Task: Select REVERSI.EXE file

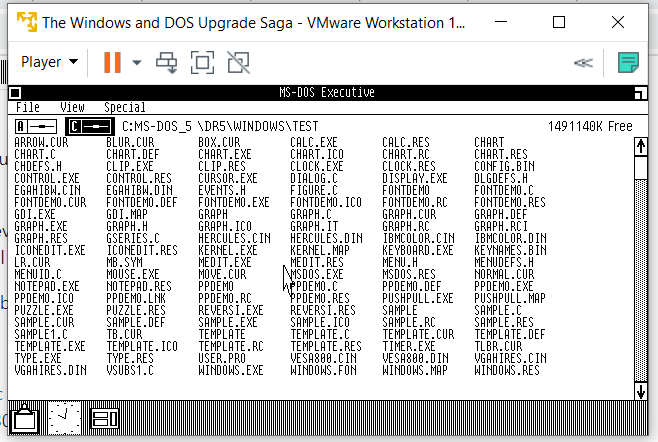Action: coord(231,310)
